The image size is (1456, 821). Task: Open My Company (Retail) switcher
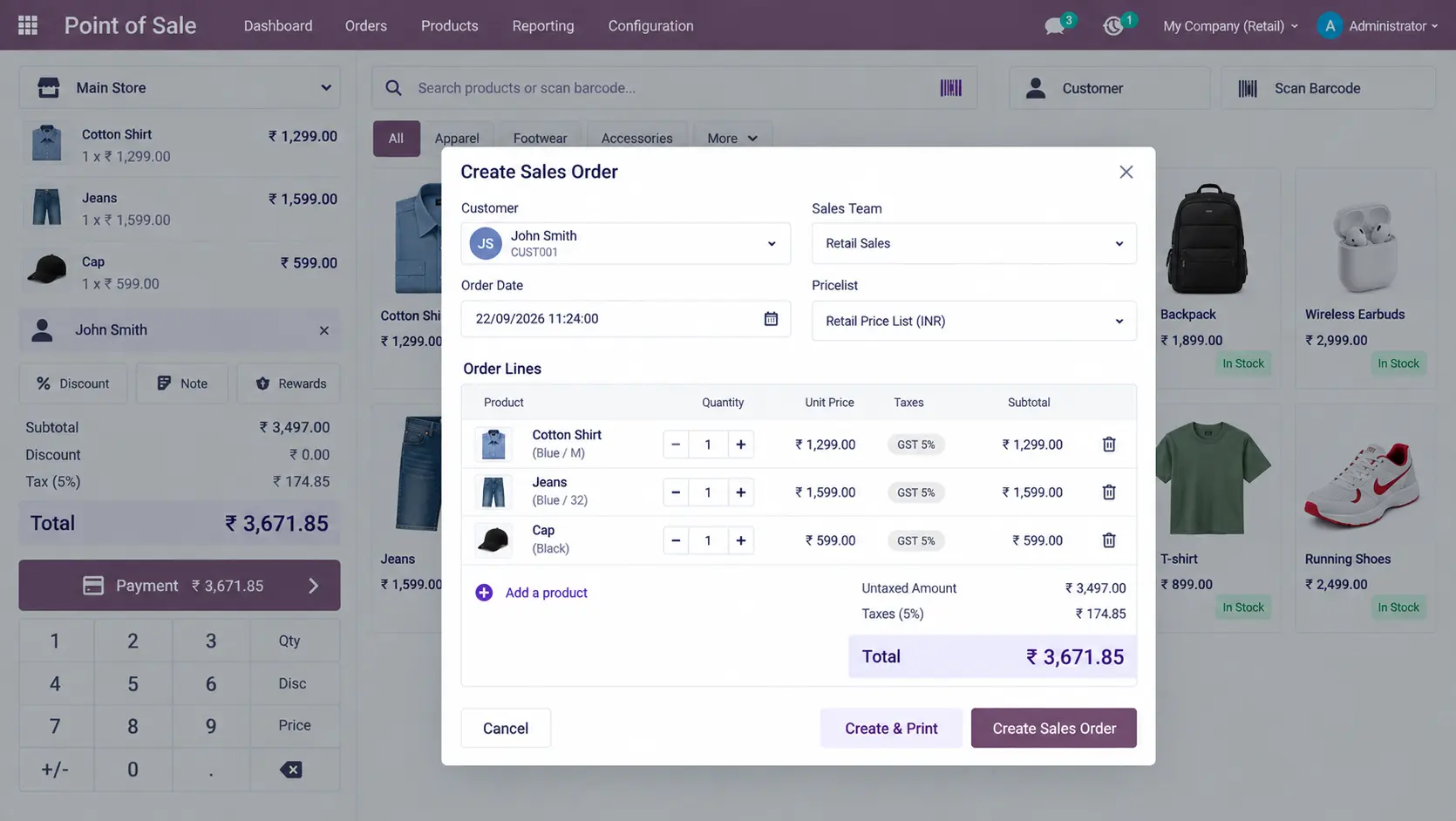tap(1230, 26)
